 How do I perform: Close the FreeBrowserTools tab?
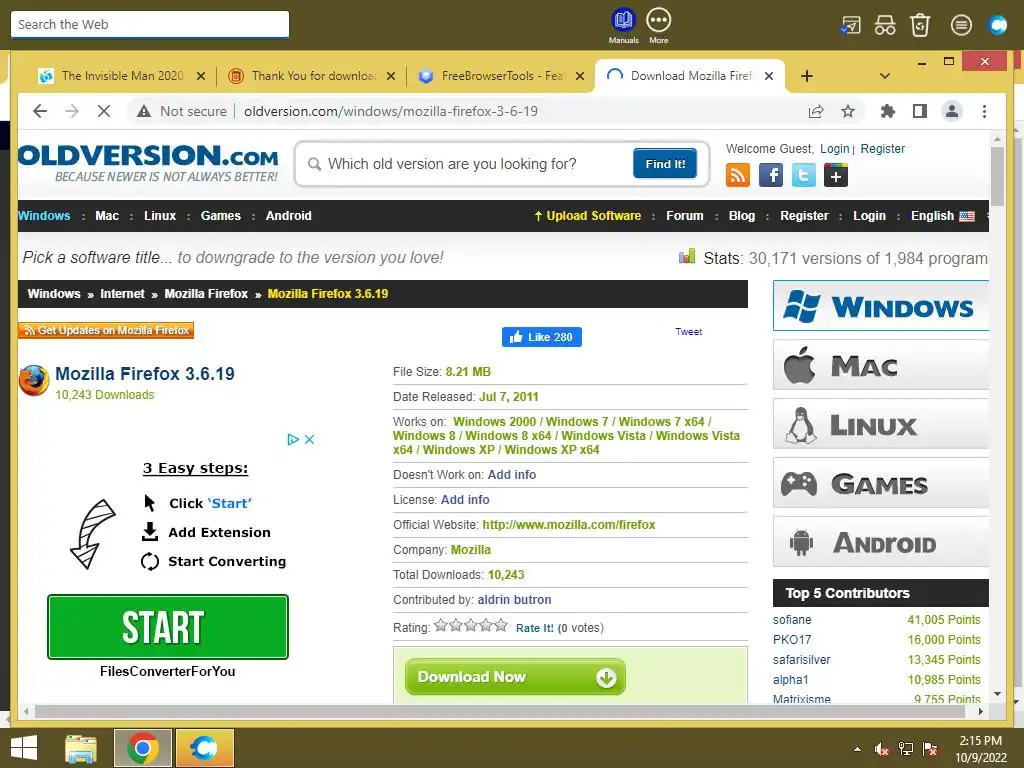(580, 76)
